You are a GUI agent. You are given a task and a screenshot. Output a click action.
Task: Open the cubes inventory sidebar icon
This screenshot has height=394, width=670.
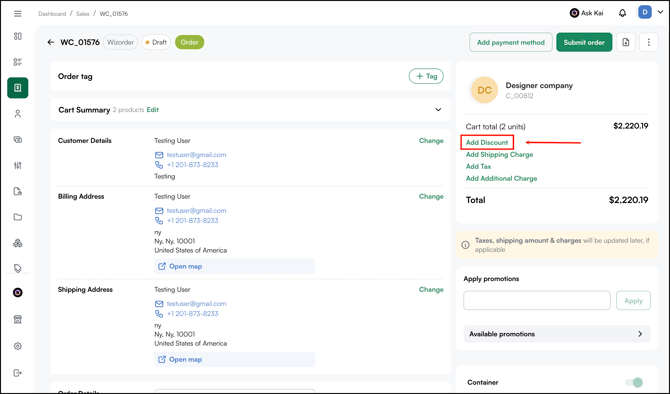(18, 243)
